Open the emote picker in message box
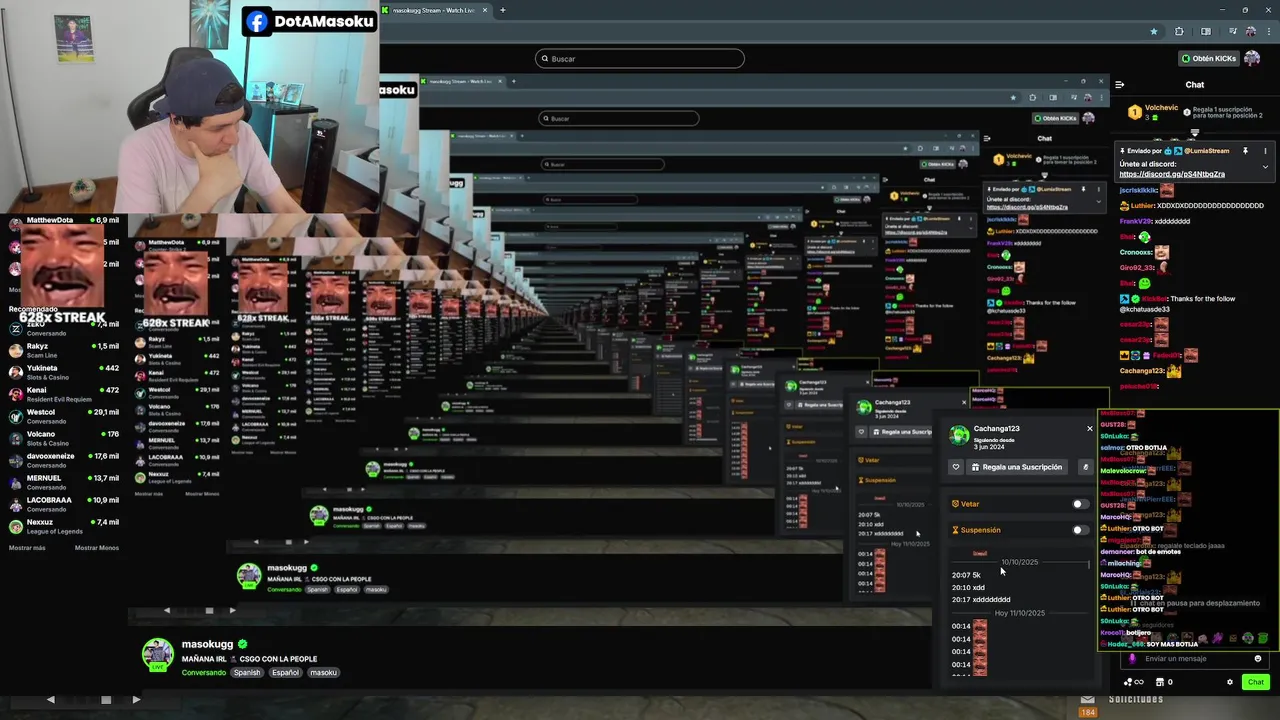The image size is (1280, 720). [1258, 659]
